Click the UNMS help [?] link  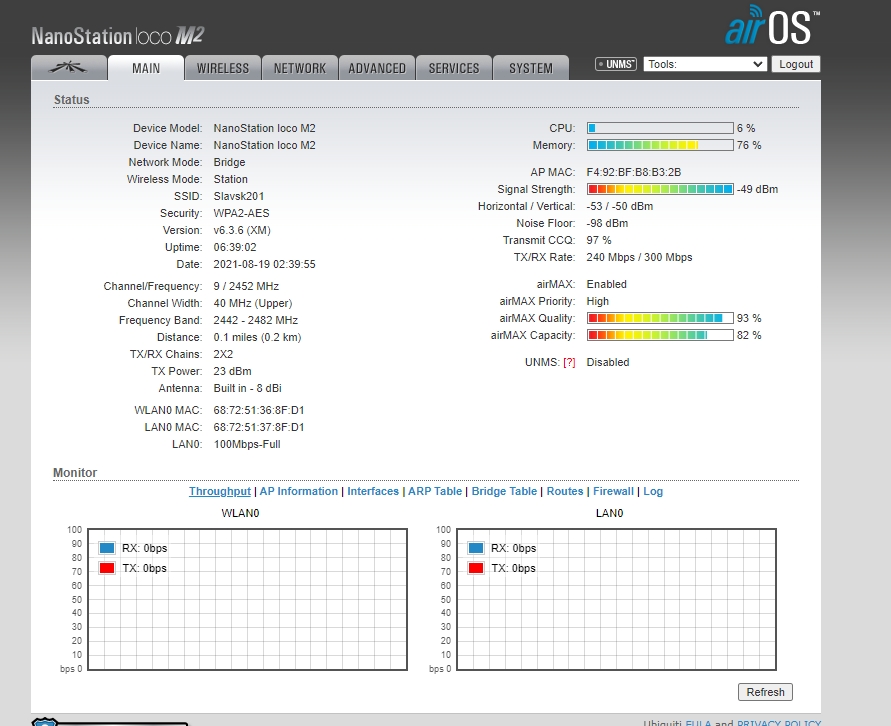569,362
